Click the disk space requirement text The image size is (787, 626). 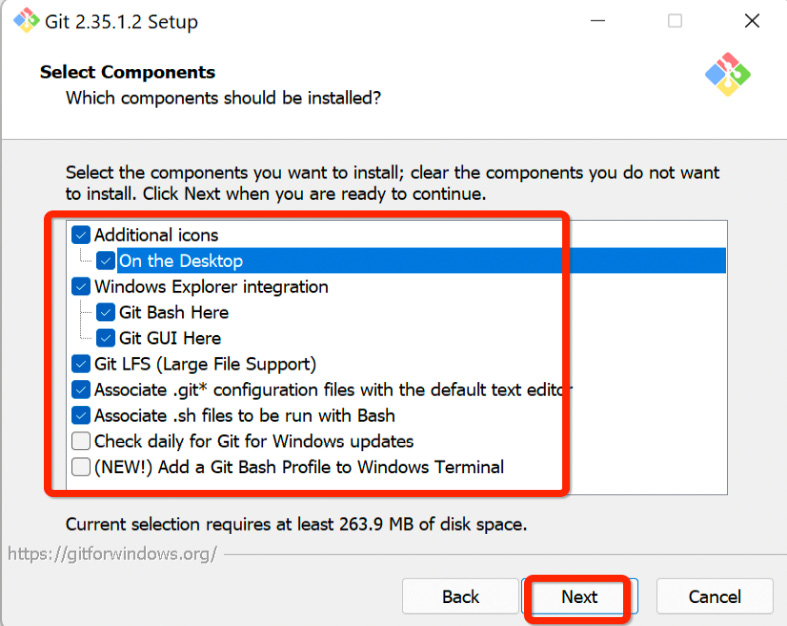point(296,524)
